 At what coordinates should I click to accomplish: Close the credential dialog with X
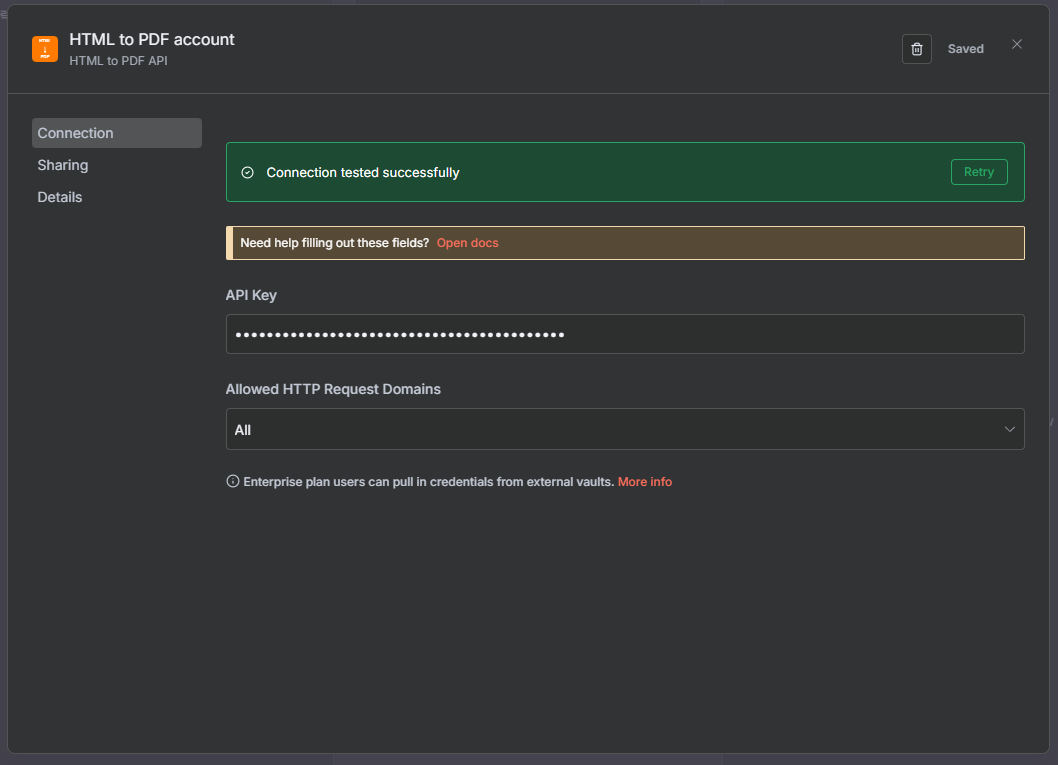coord(1016,44)
